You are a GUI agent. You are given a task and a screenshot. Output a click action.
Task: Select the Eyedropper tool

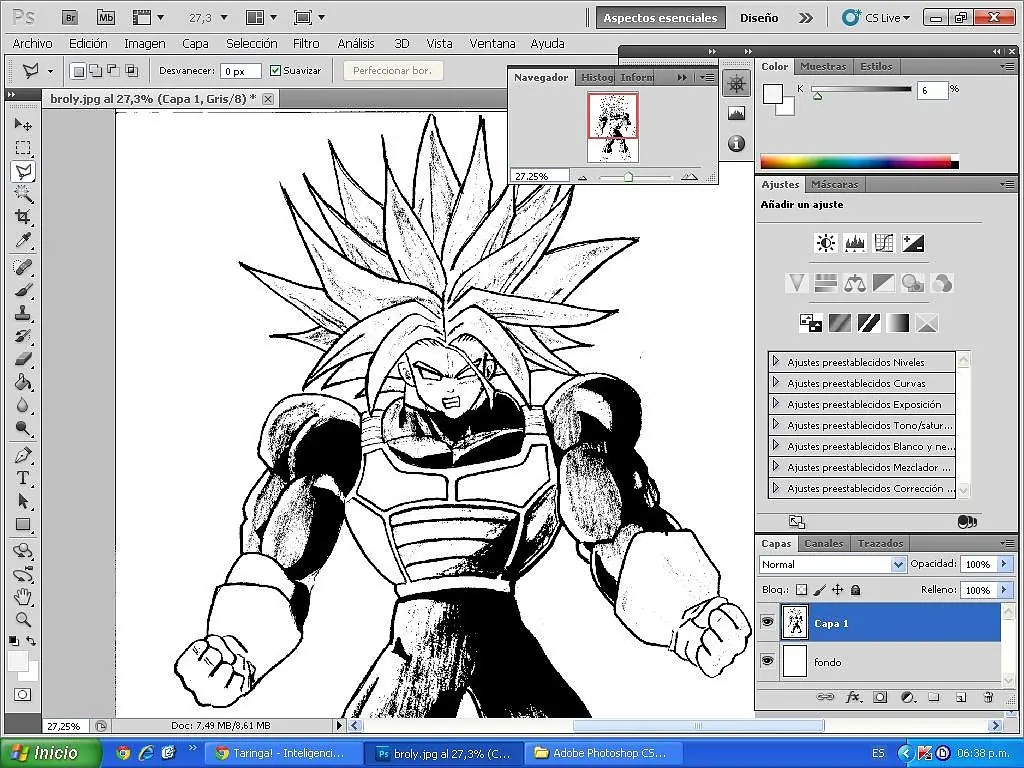pyautogui.click(x=23, y=240)
